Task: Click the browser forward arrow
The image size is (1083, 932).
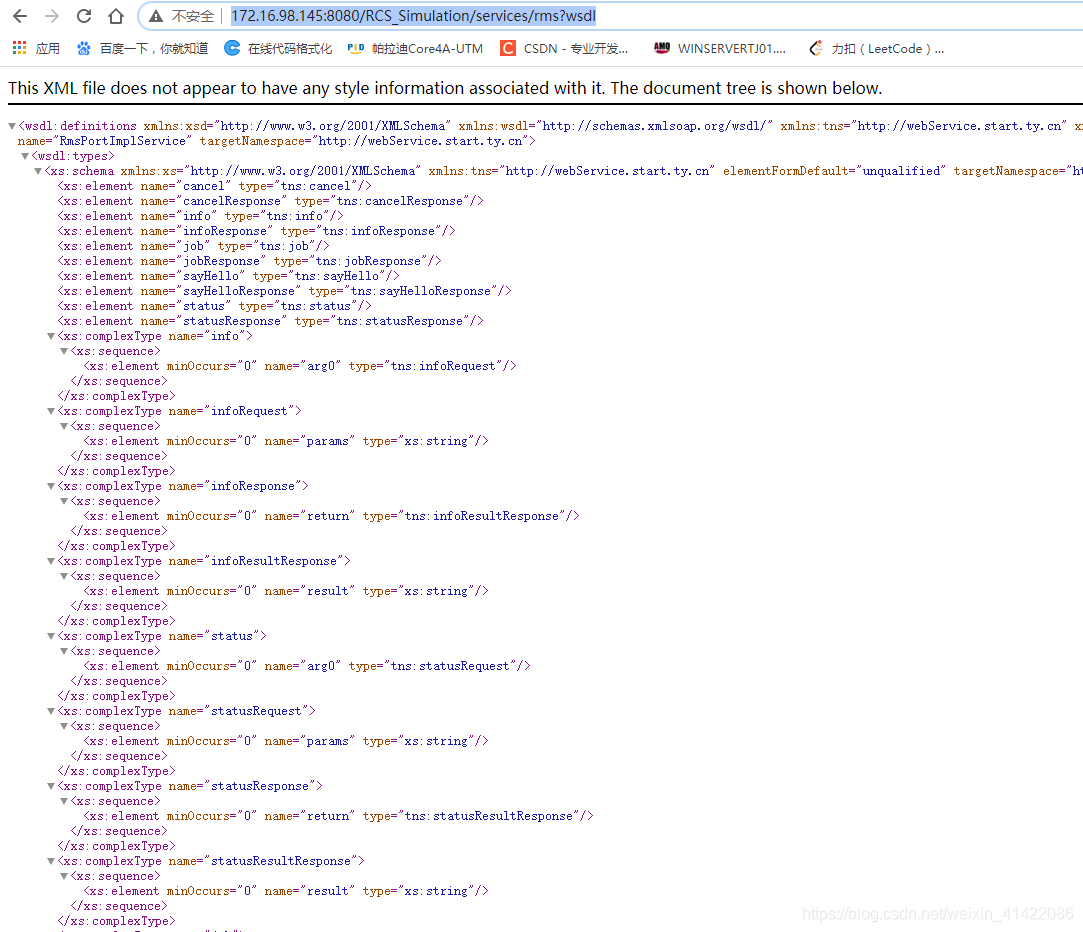Action: click(x=52, y=16)
